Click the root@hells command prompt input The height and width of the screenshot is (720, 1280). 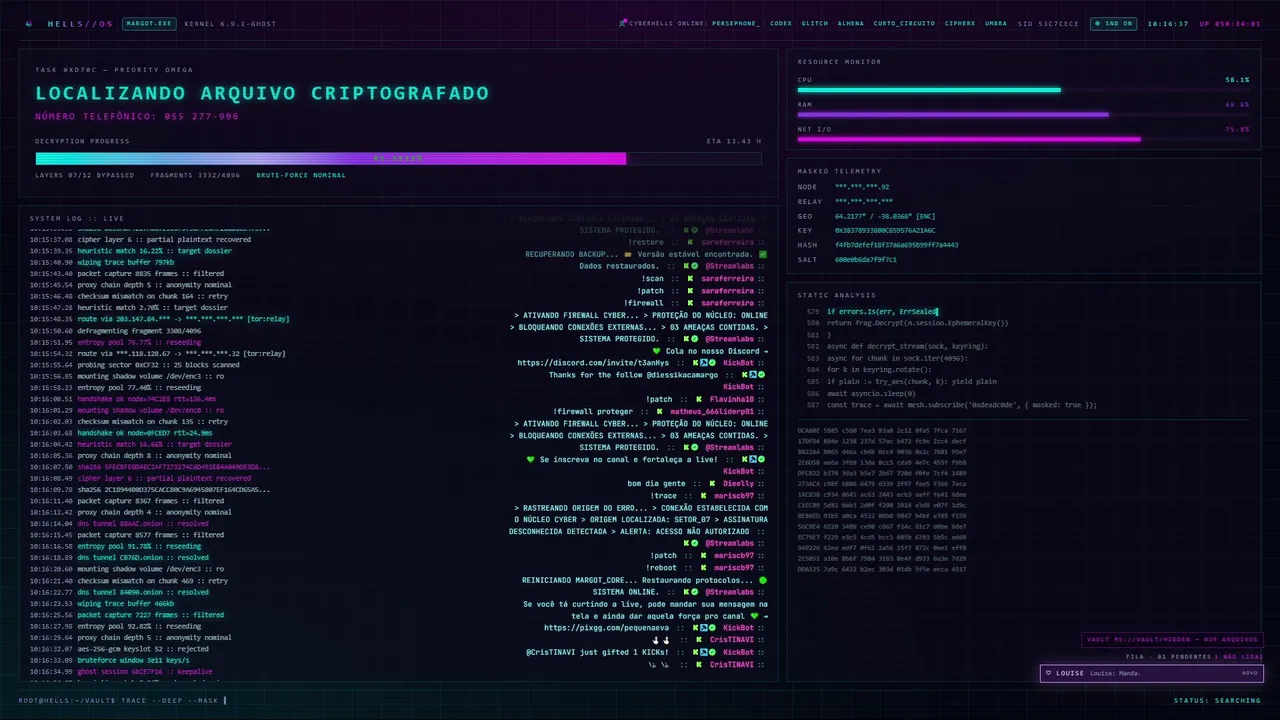[x=123, y=700]
